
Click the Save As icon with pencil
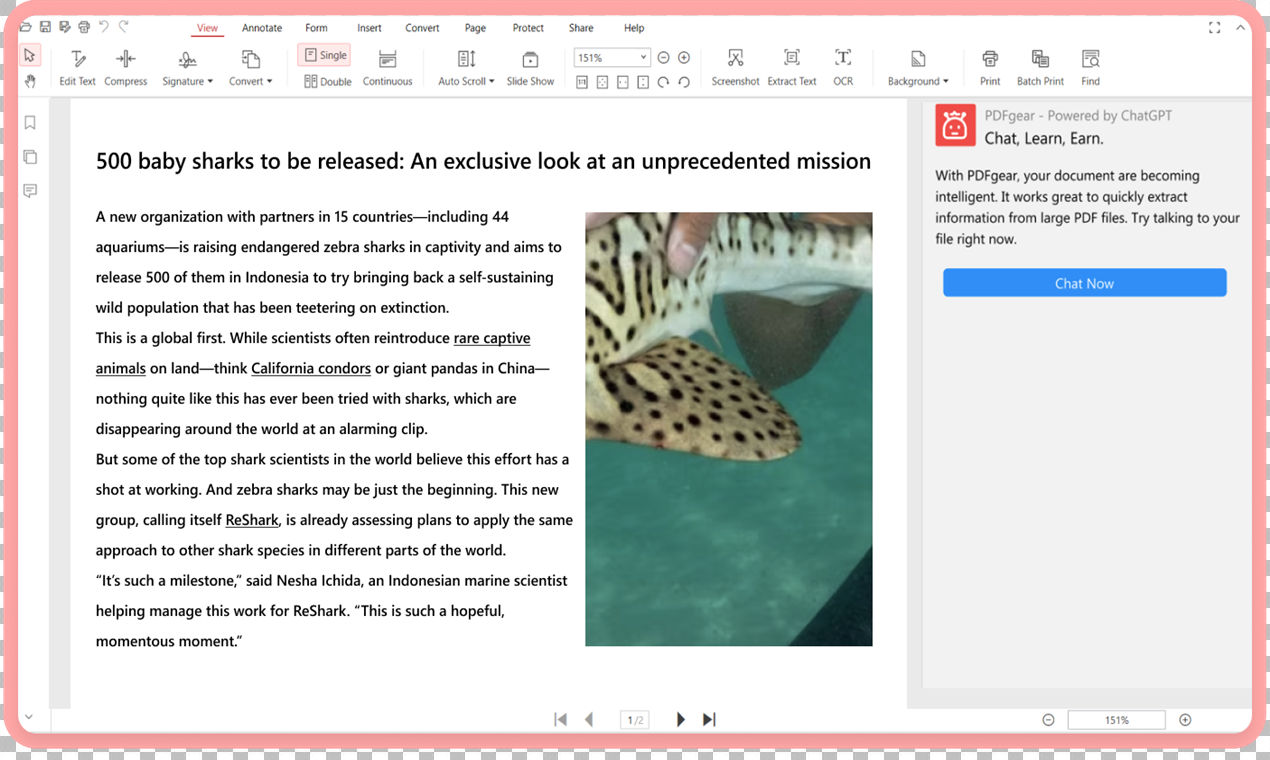(65, 27)
